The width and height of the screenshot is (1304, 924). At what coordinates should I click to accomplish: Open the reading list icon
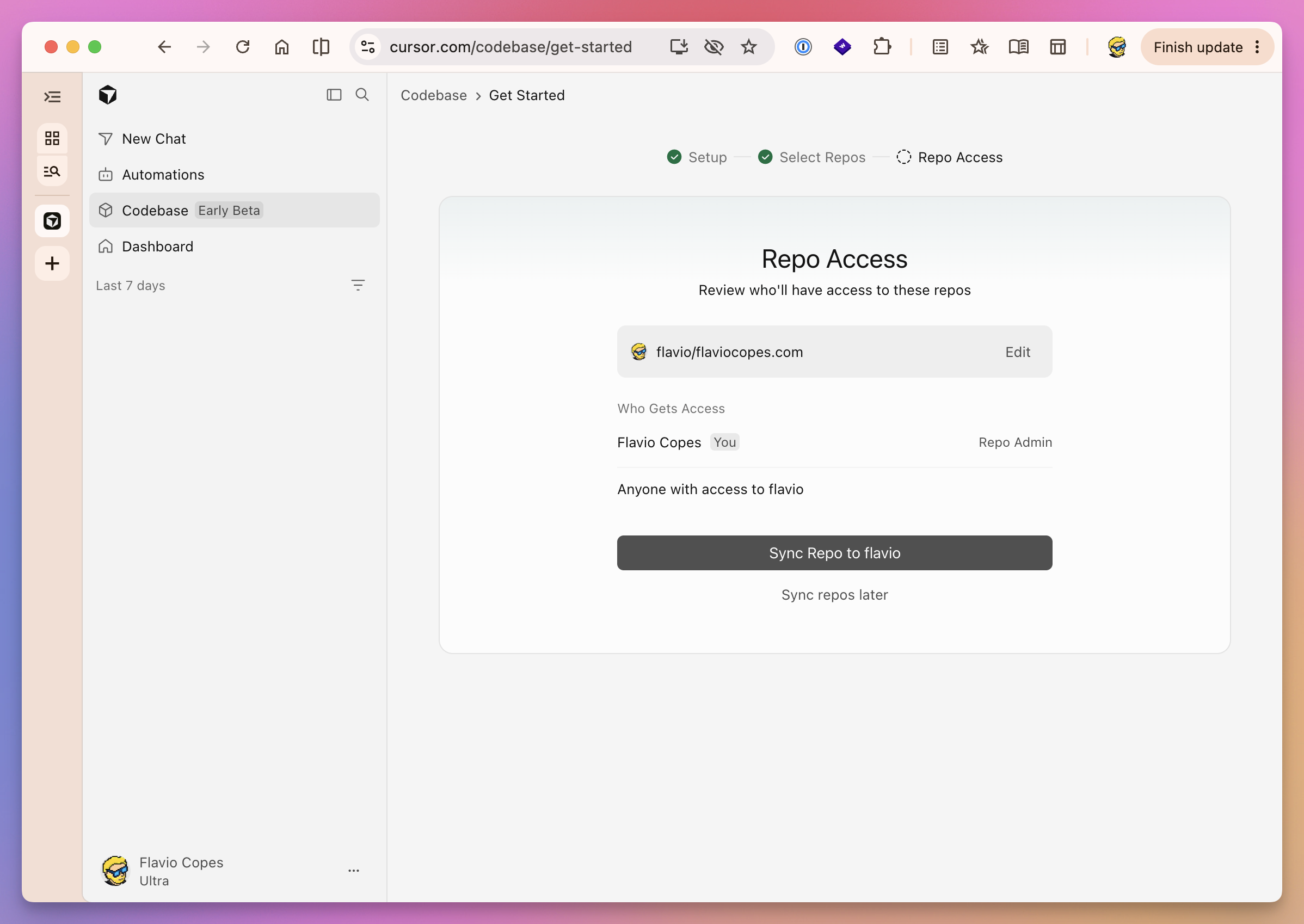click(940, 47)
